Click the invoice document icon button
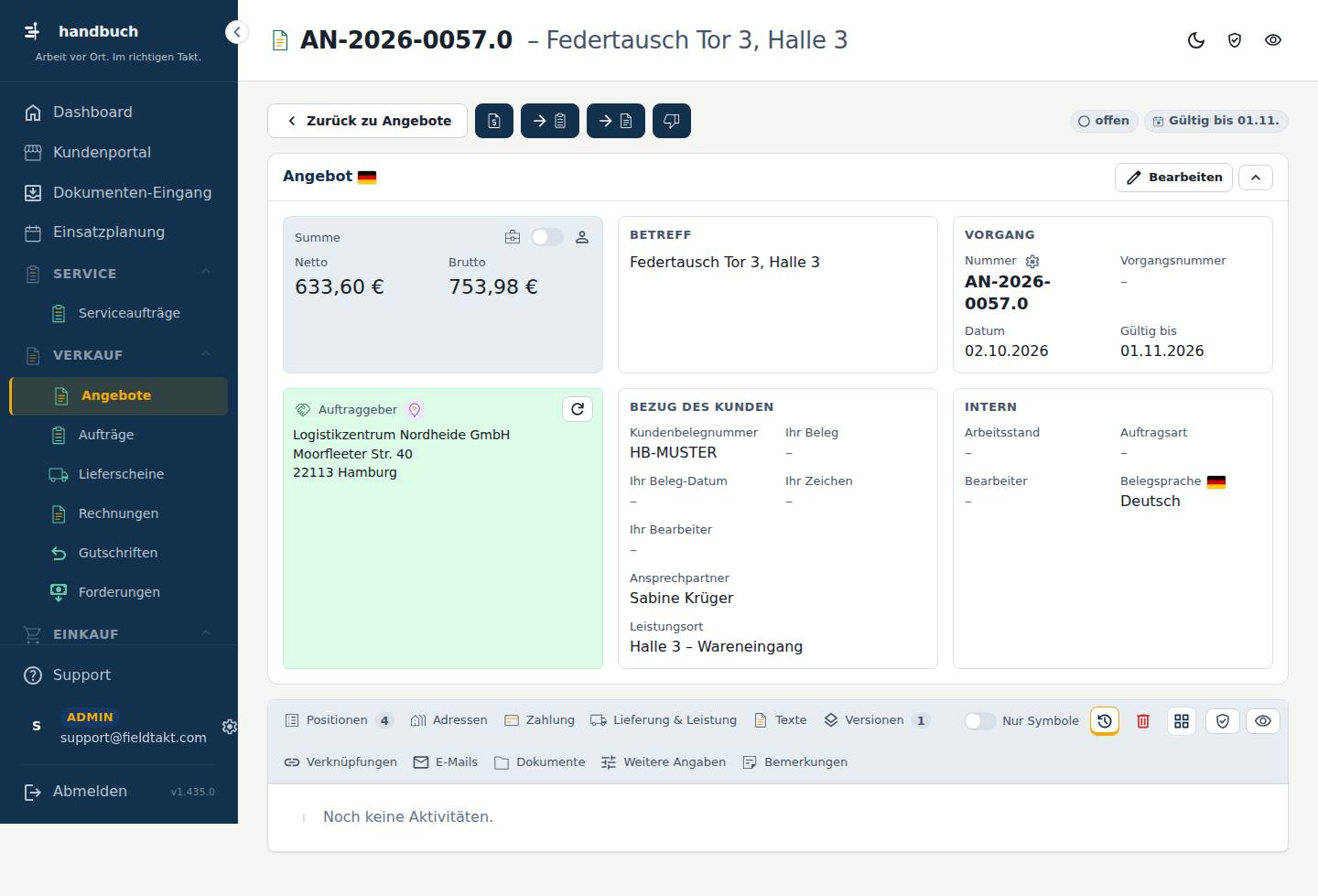 (494, 121)
